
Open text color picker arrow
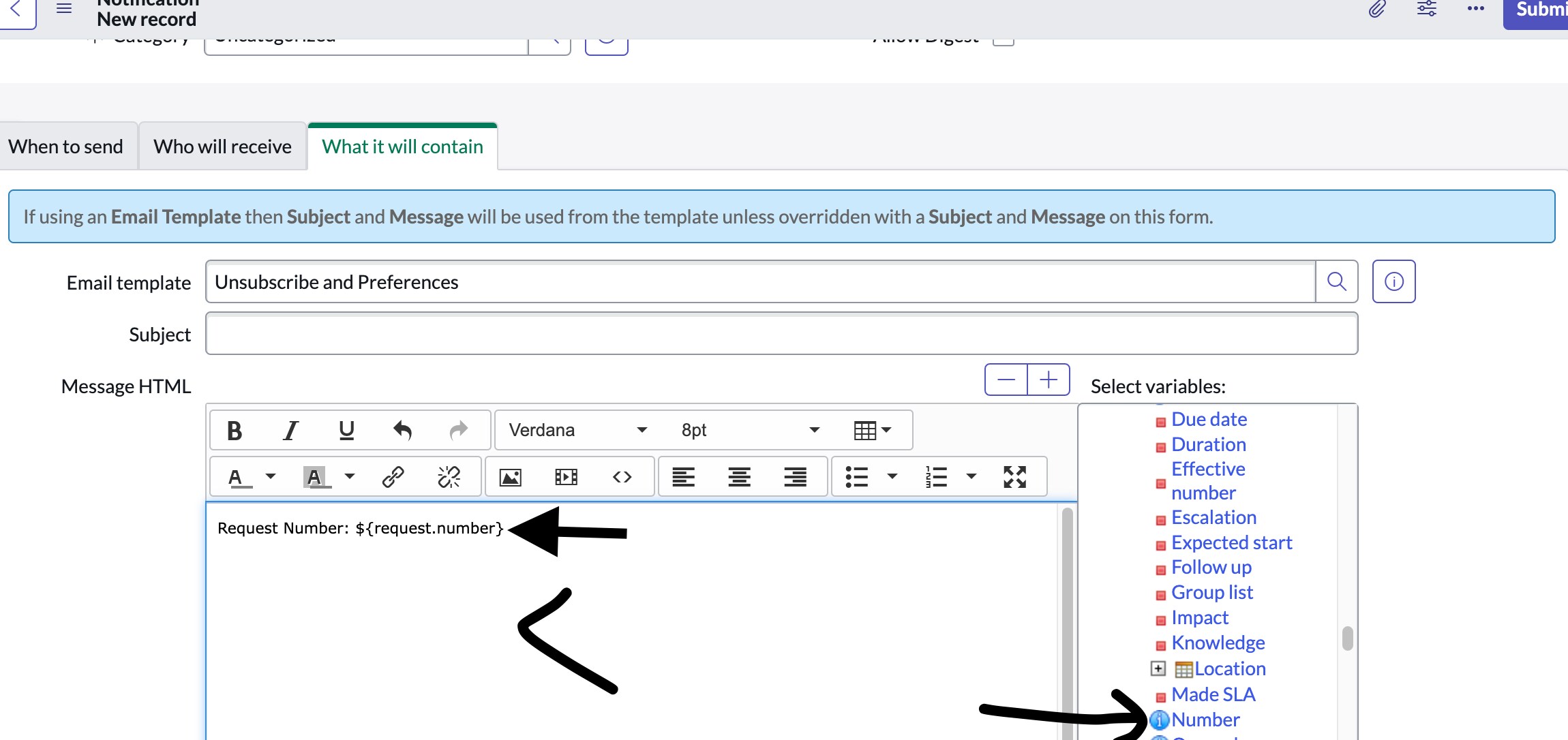tap(271, 476)
